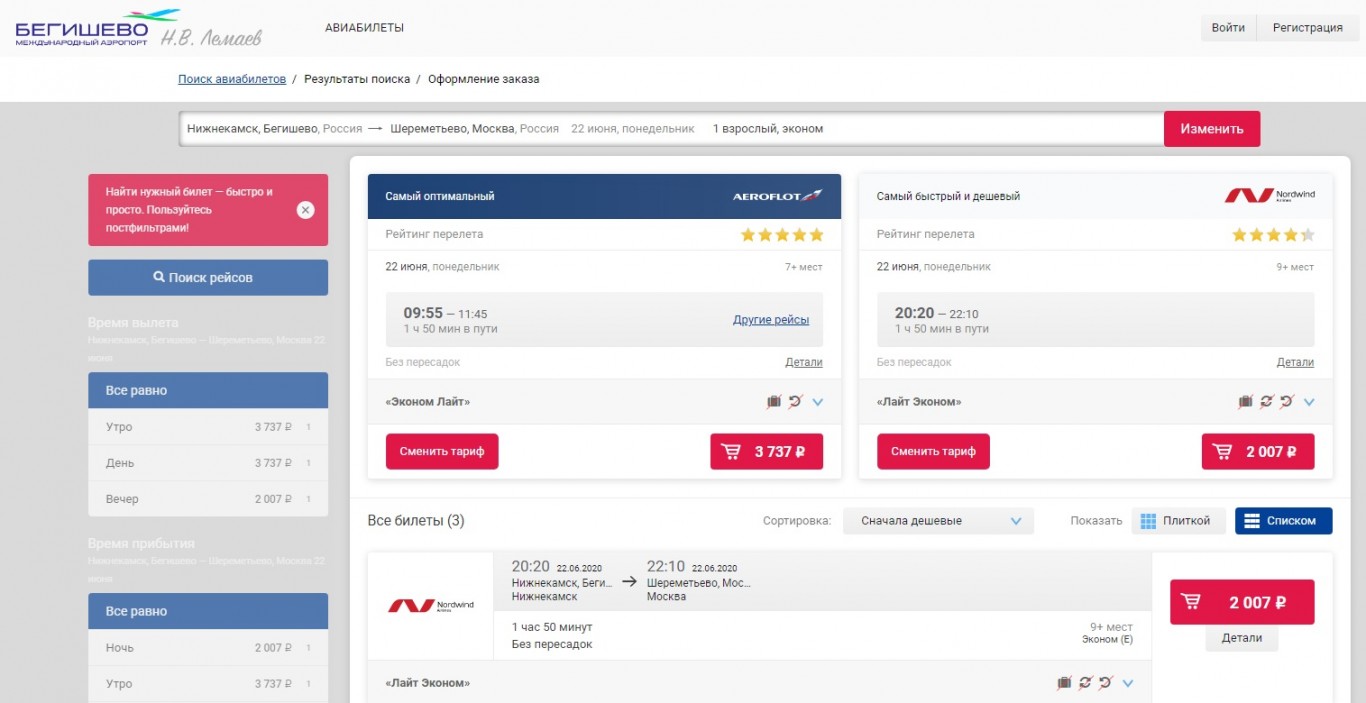The height and width of the screenshot is (703, 1366).
Task: Click the 20:20 – 22:10 block in Nordwind card
Action: (1095, 320)
